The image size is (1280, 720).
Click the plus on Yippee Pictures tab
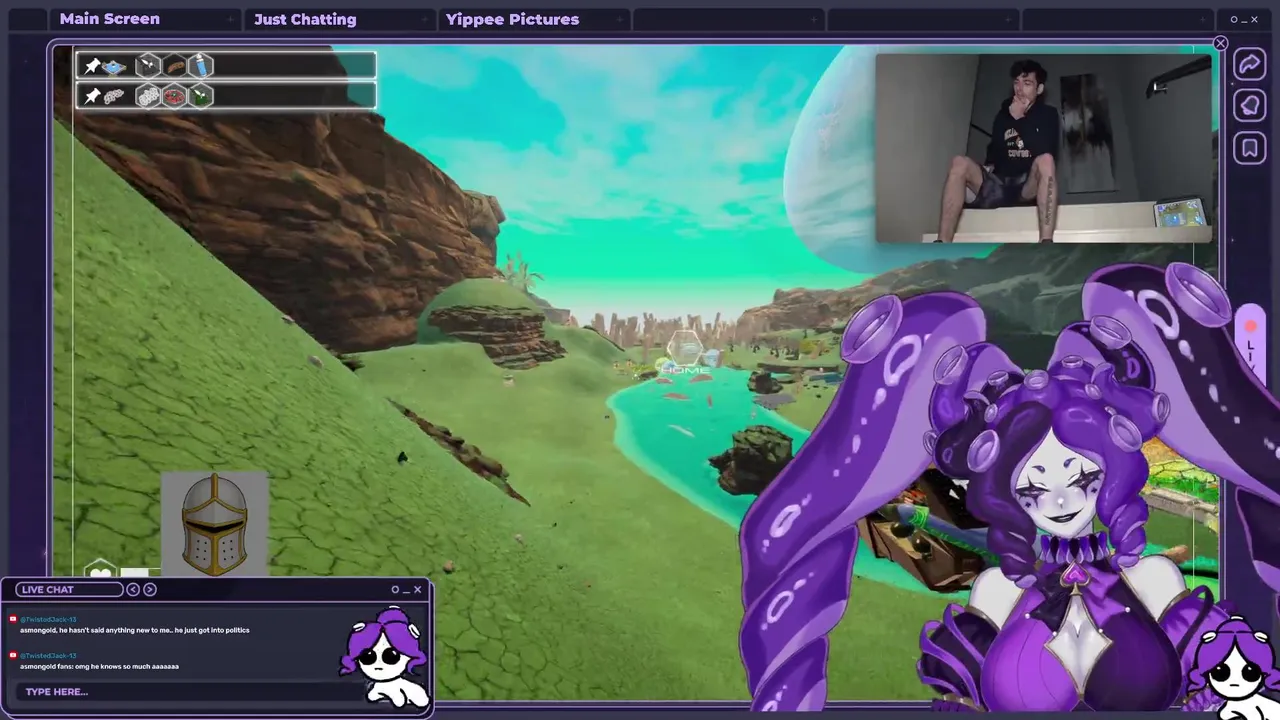619,19
